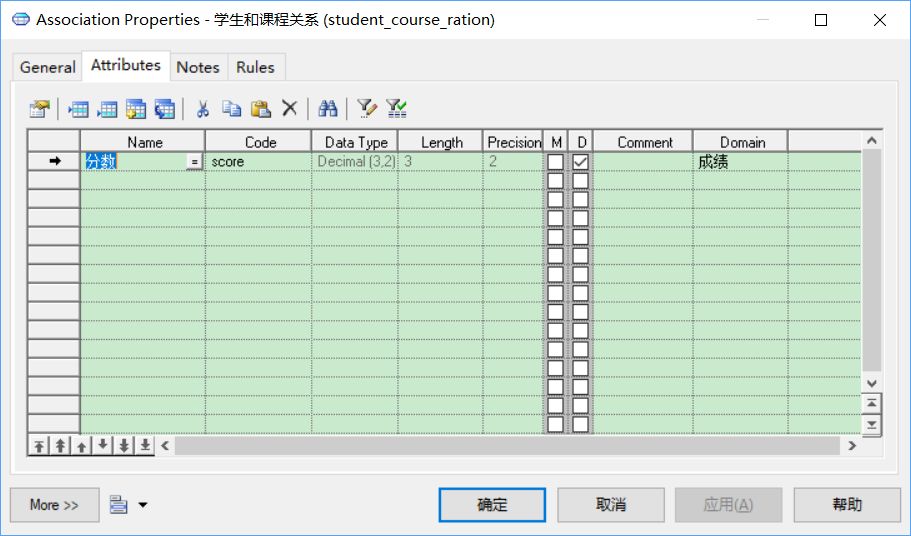Click the Find a Row binoculars icon
911x536 pixels.
(x=328, y=109)
